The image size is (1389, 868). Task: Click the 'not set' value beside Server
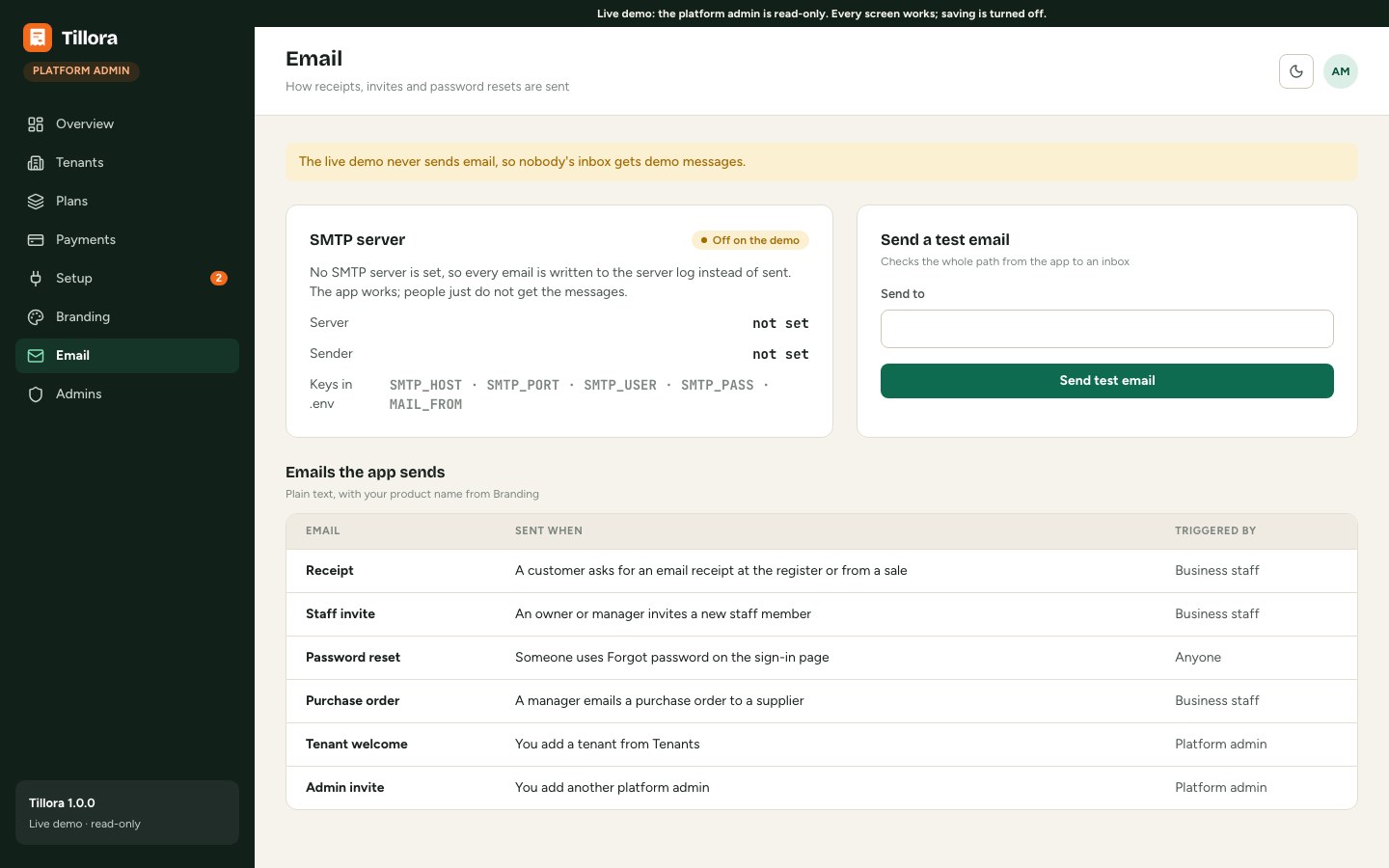pos(780,323)
